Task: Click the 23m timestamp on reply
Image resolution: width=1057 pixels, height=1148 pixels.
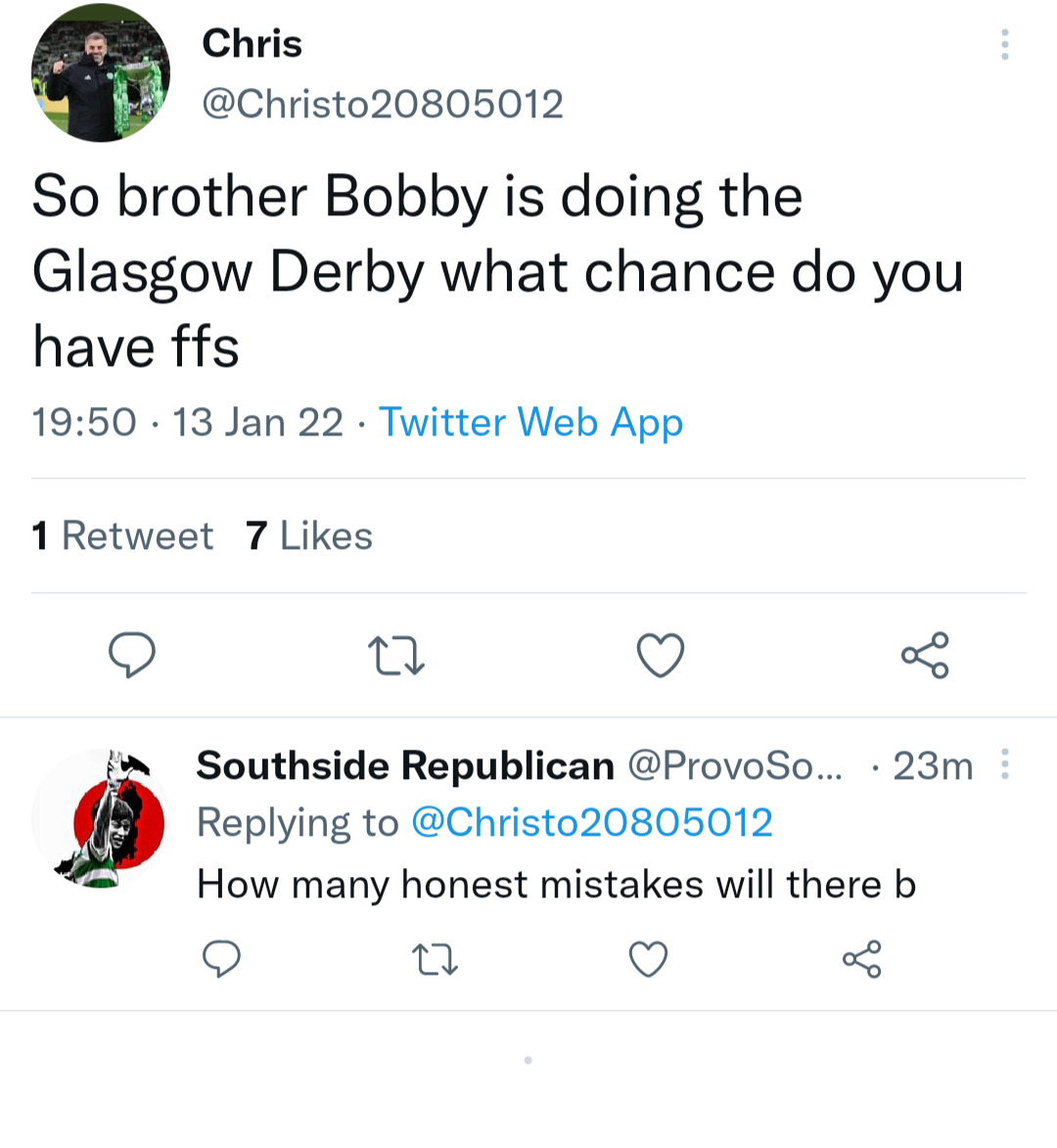Action: 933,766
